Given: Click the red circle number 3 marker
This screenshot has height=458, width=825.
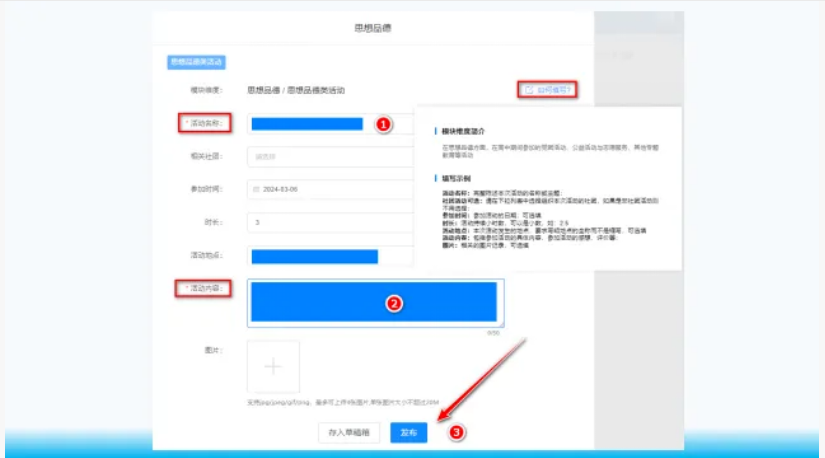Looking at the screenshot, I should [x=457, y=433].
